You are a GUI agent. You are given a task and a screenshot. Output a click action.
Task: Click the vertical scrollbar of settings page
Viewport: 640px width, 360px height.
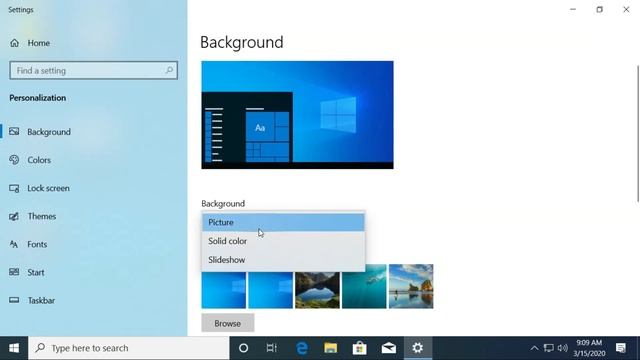pos(638,133)
